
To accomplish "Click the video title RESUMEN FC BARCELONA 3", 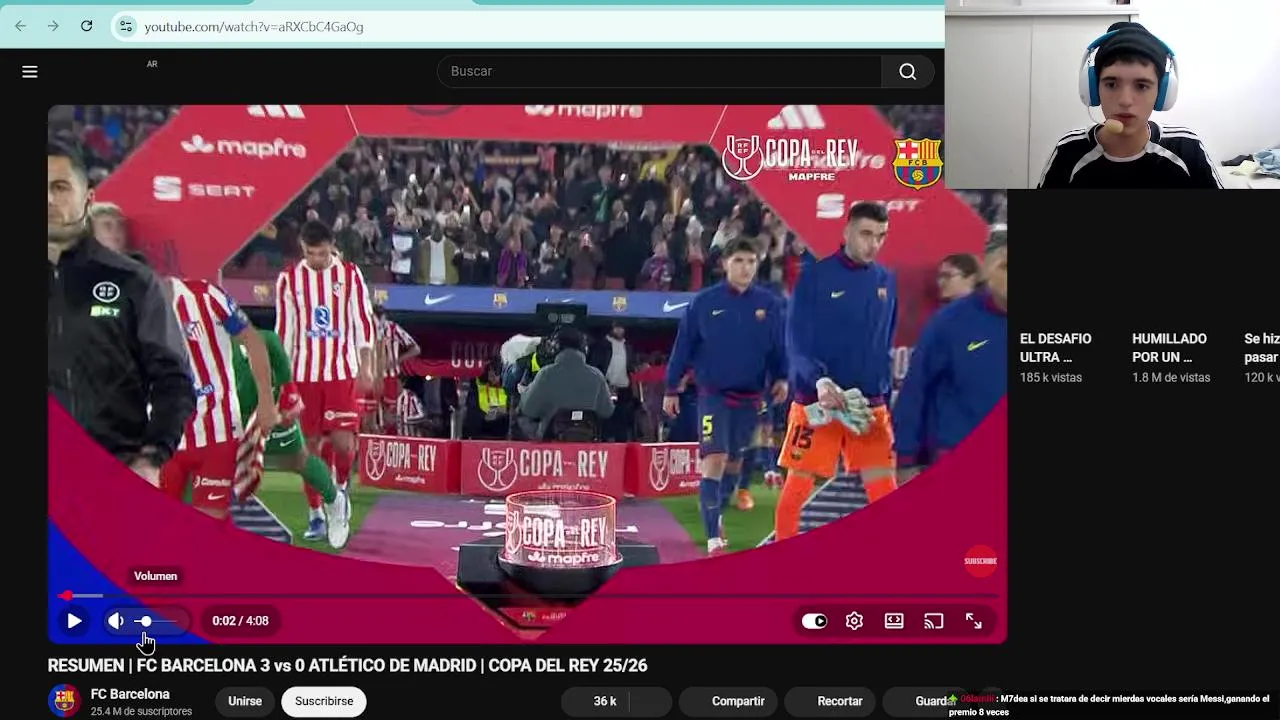I will [347, 665].
